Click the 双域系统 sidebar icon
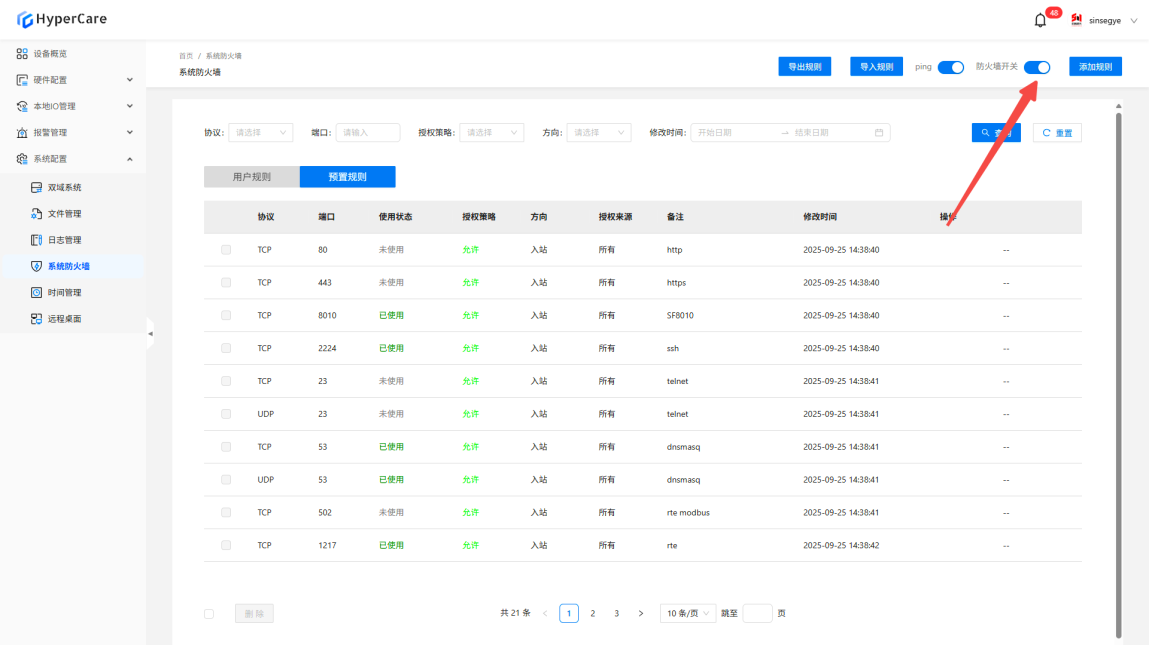This screenshot has height=645, width=1149. point(36,187)
